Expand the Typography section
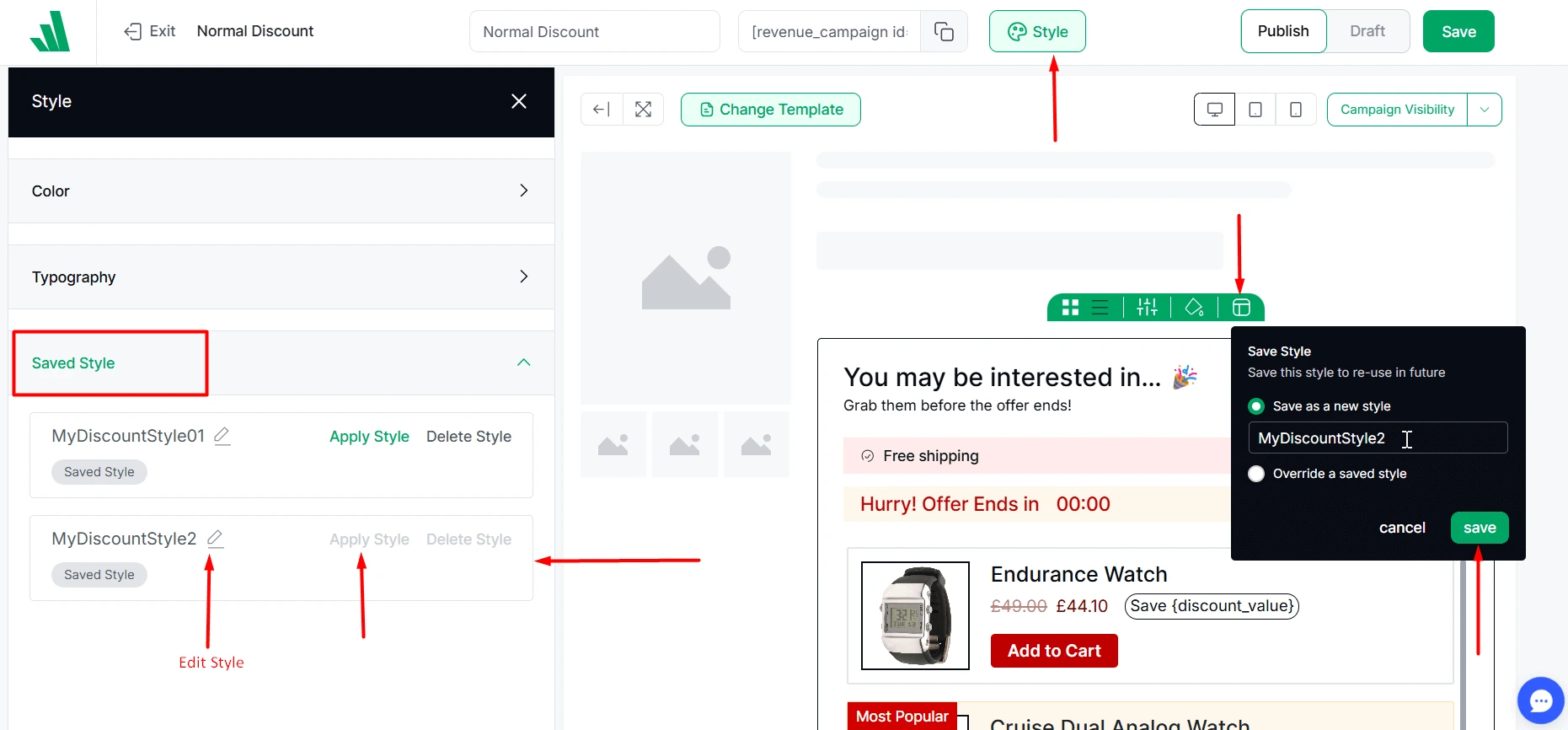This screenshot has height=730, width=1568. 281,277
